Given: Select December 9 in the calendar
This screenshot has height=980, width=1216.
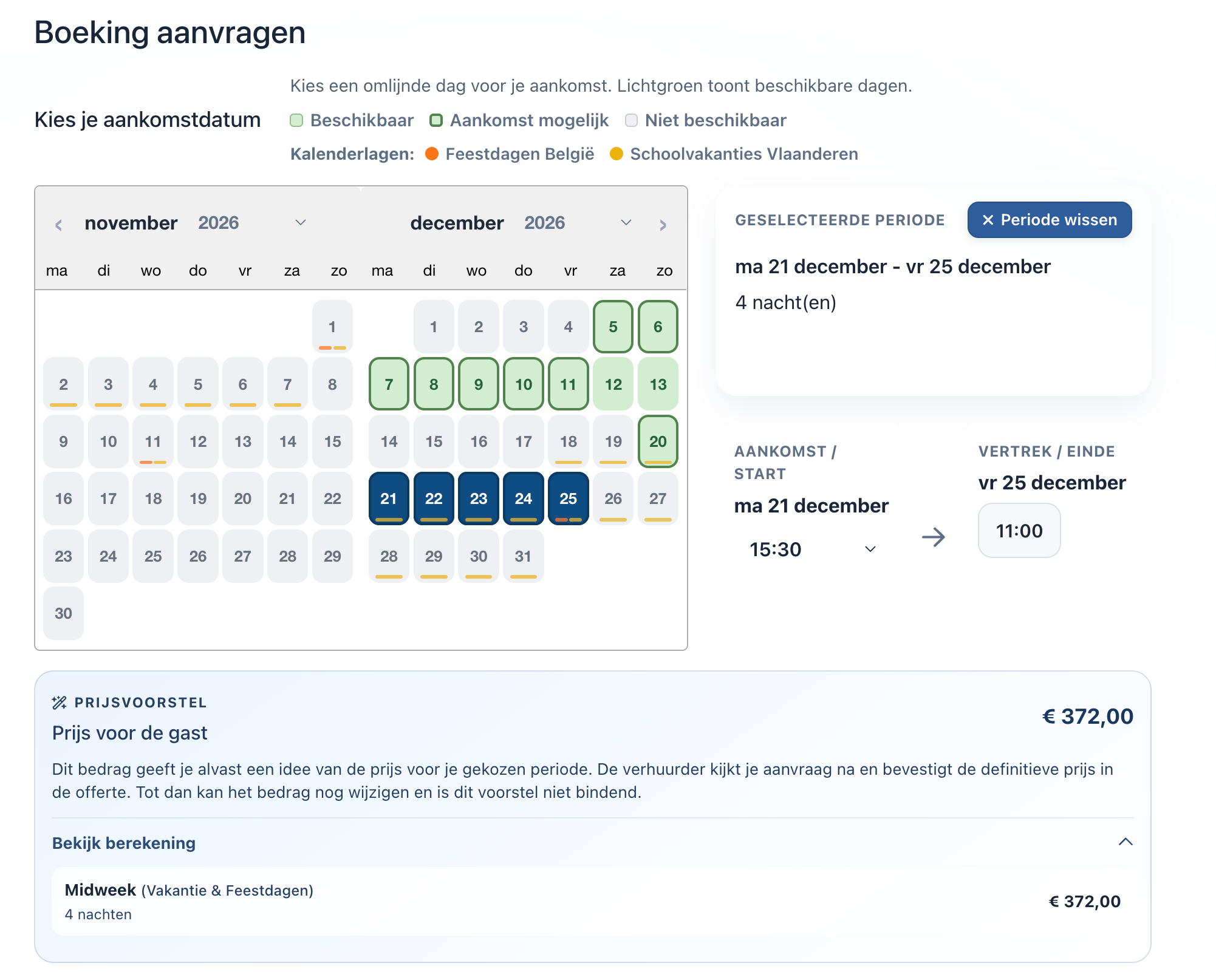Looking at the screenshot, I should click(479, 384).
